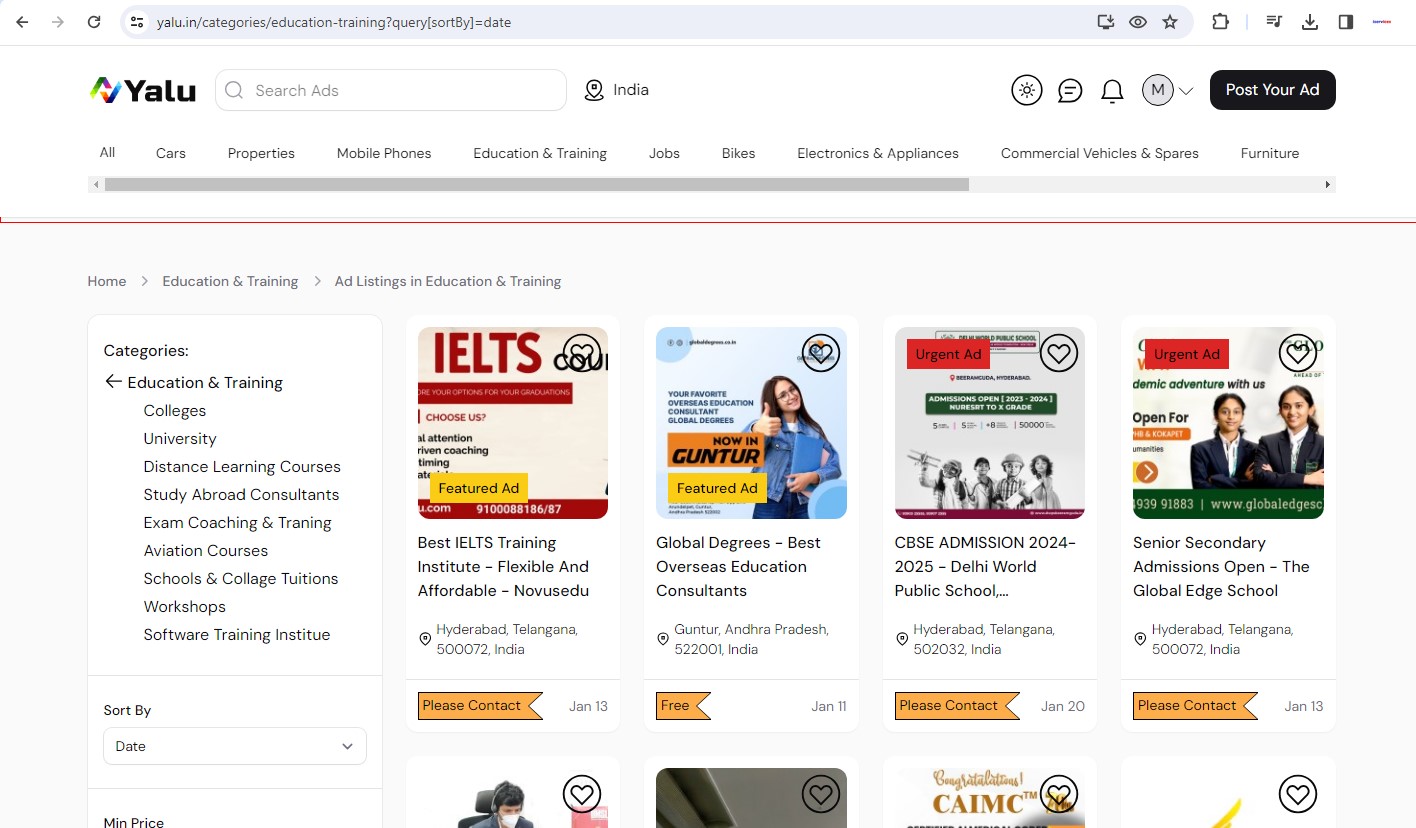Click Home breadcrumb link
The width and height of the screenshot is (1416, 828).
(x=107, y=281)
